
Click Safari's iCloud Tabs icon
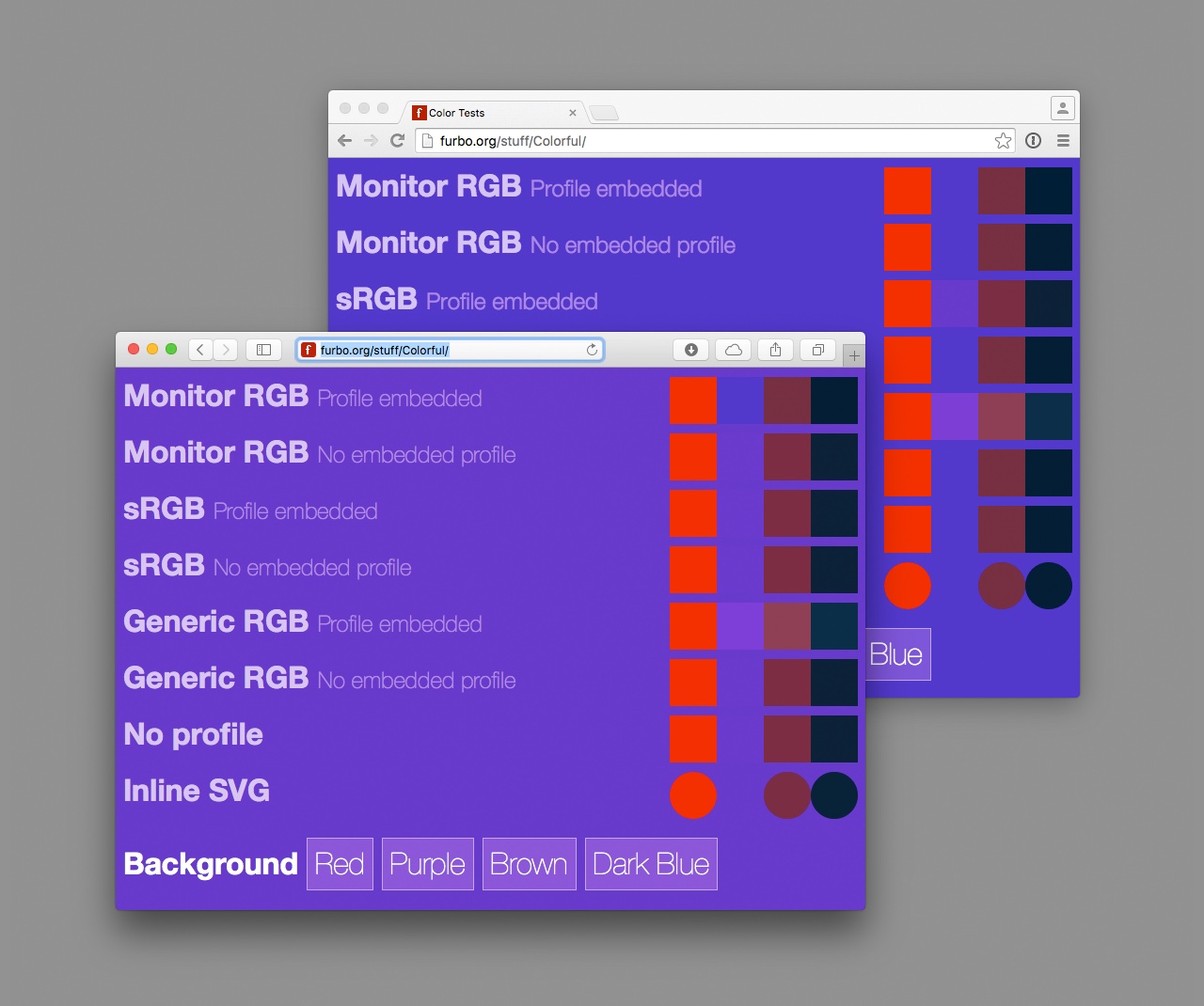coord(734,350)
